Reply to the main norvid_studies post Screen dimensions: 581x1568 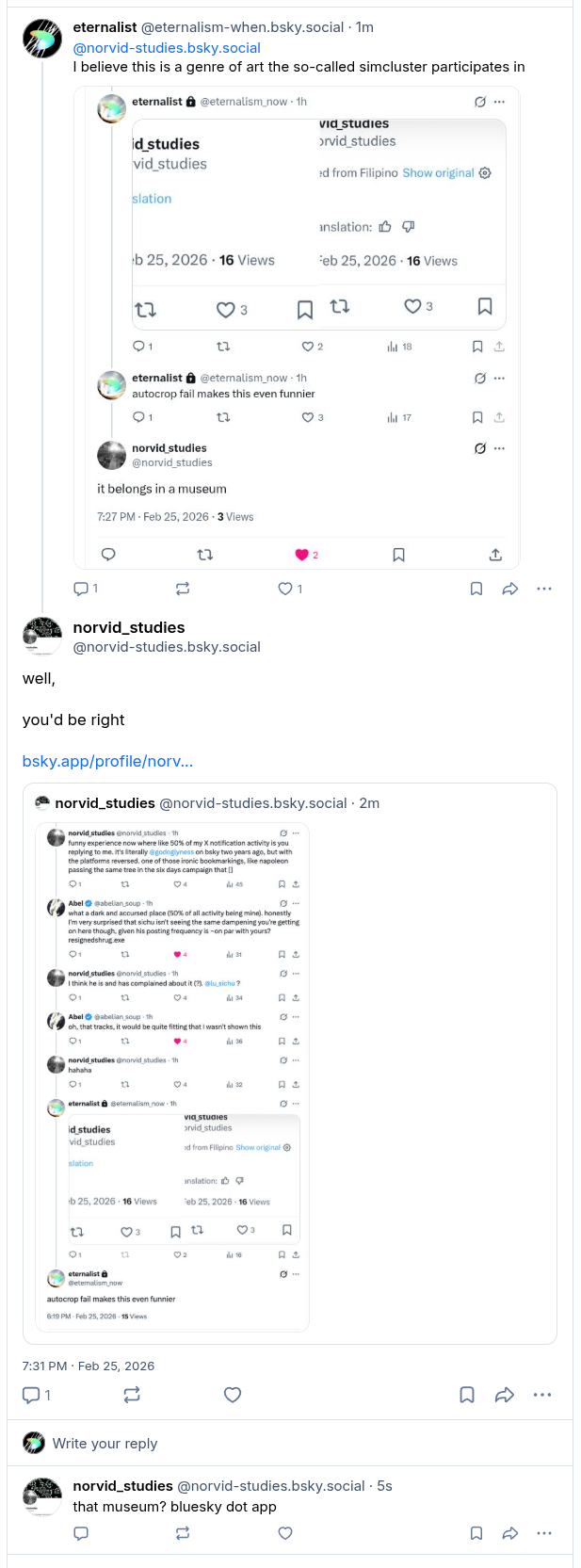[x=31, y=1395]
